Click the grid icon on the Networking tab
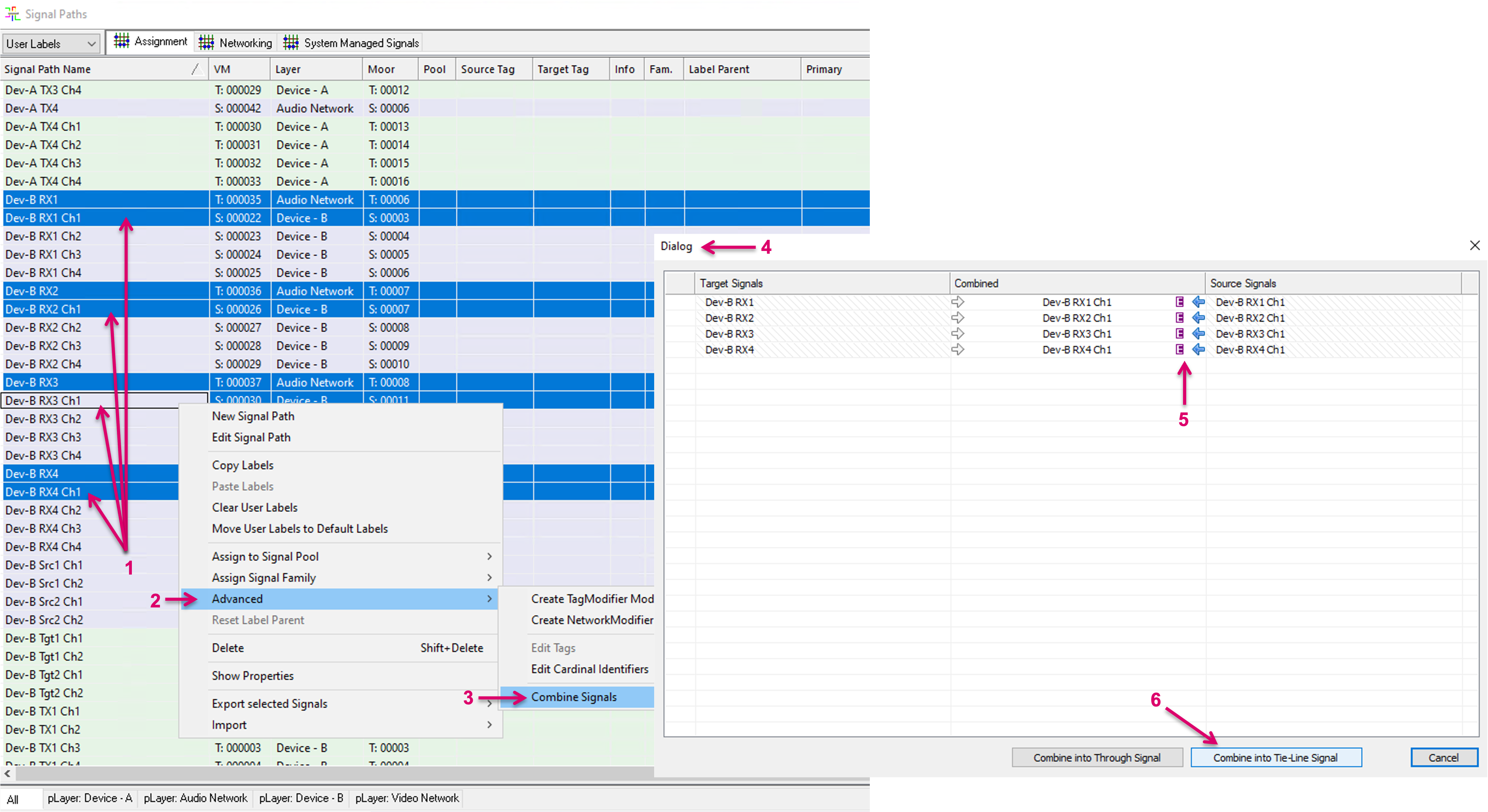1488x812 pixels. [206, 42]
